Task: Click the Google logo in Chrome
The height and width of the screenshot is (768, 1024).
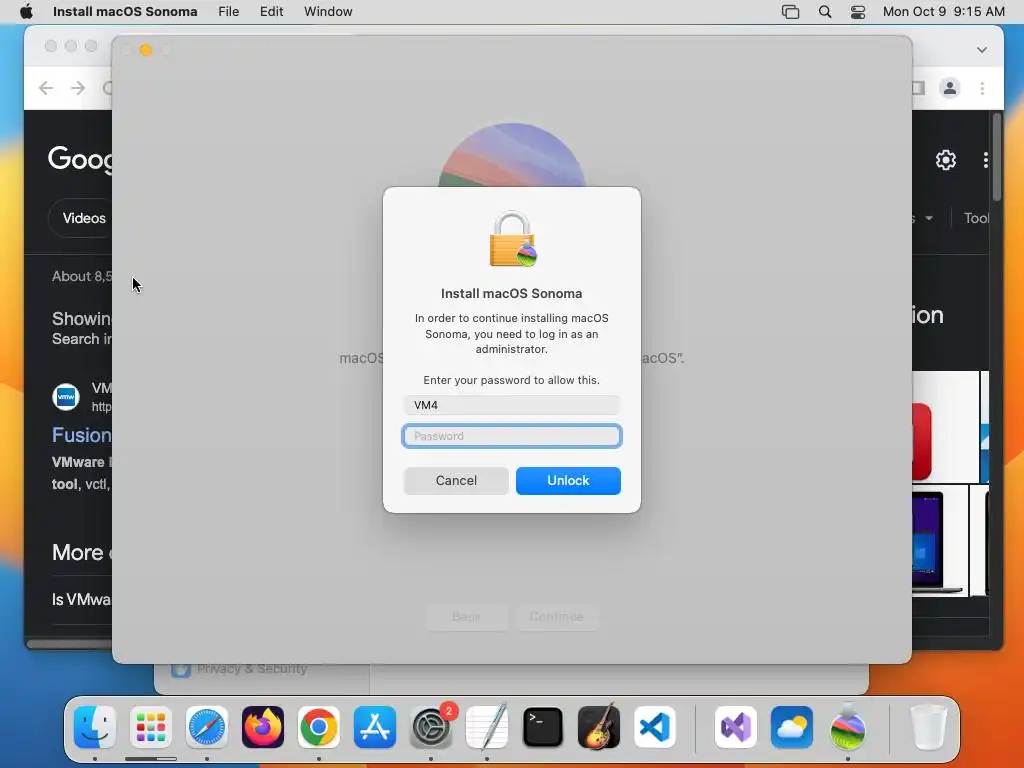Action: coord(80,159)
